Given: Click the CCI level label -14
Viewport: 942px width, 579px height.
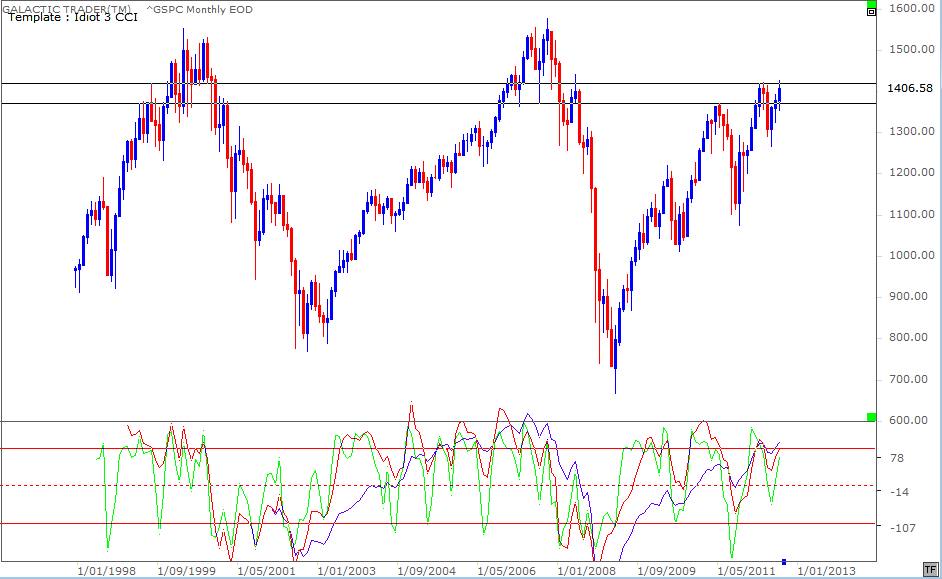Looking at the screenshot, I should coord(899,492).
